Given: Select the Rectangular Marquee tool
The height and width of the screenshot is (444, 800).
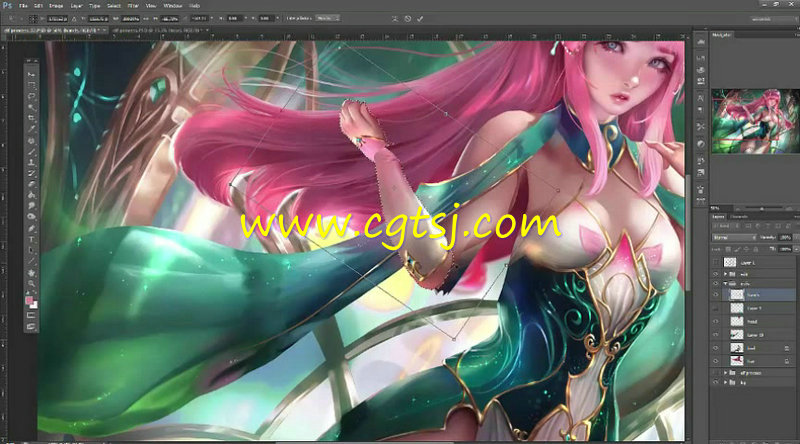Looking at the screenshot, I should pyautogui.click(x=32, y=85).
